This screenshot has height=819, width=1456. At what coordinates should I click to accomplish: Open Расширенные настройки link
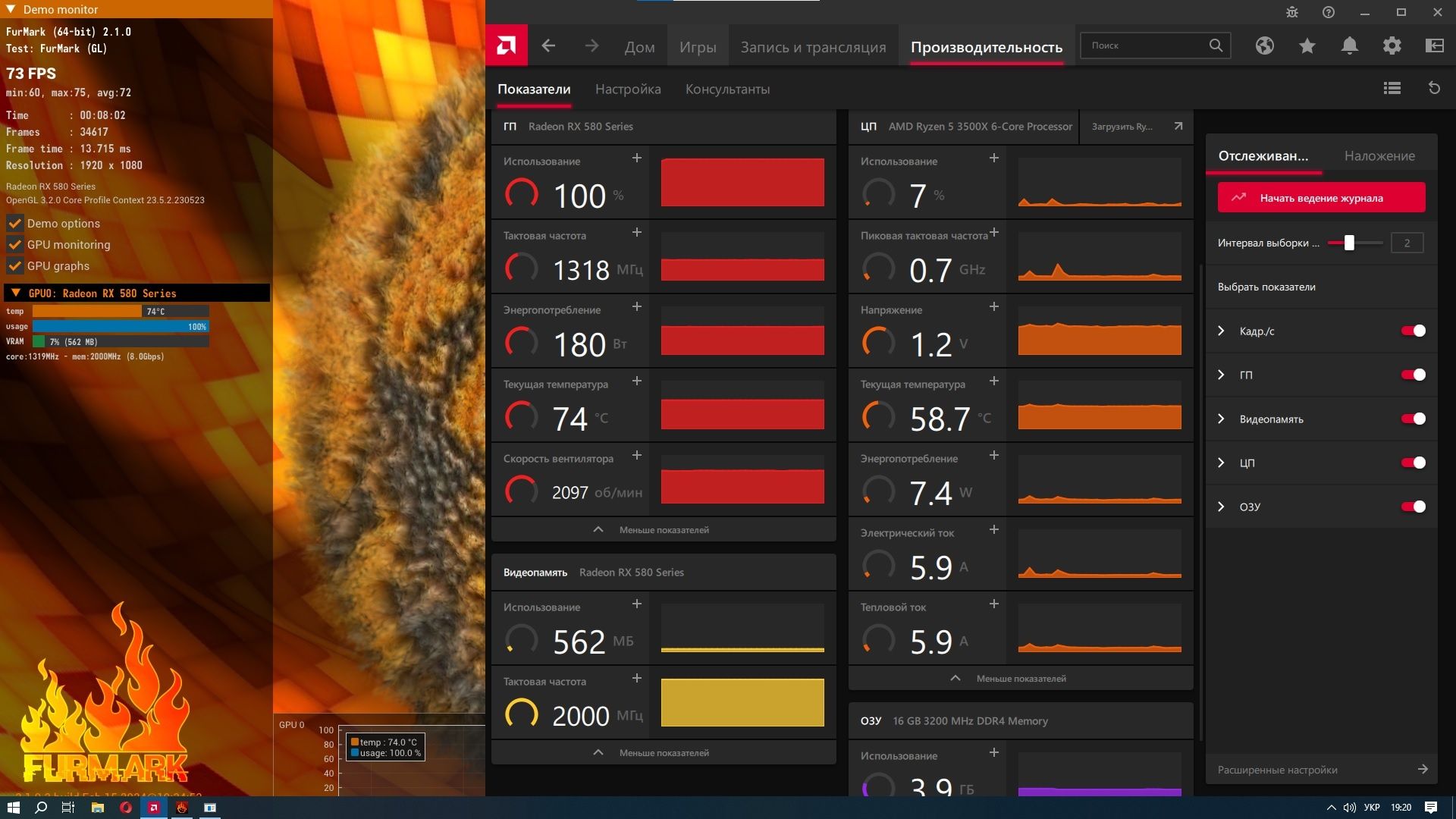(x=1322, y=770)
